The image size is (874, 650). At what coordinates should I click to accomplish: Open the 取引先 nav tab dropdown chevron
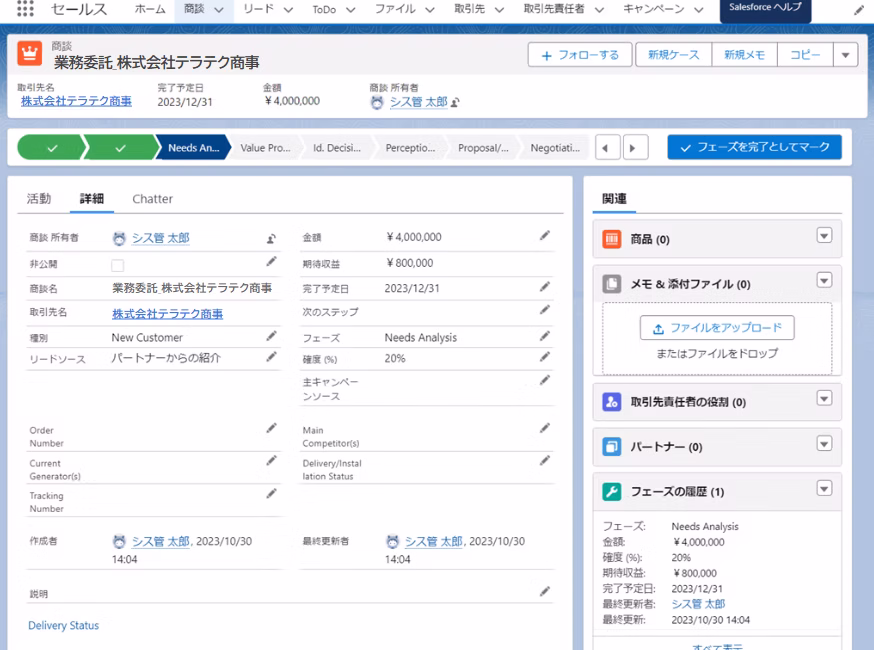499,9
